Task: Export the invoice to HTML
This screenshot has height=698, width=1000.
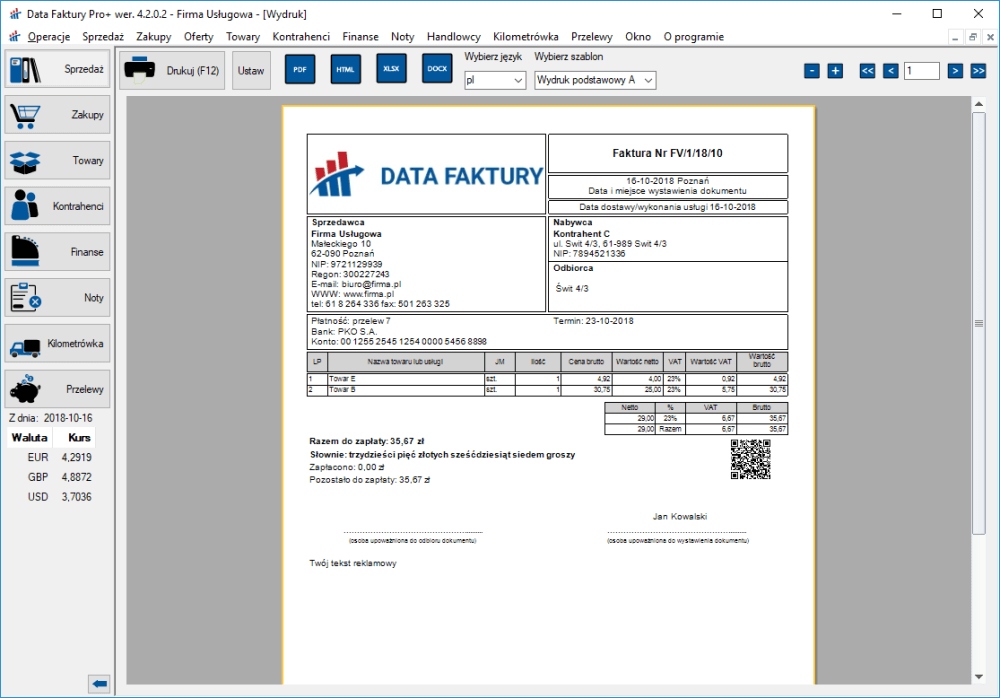Action: [345, 70]
